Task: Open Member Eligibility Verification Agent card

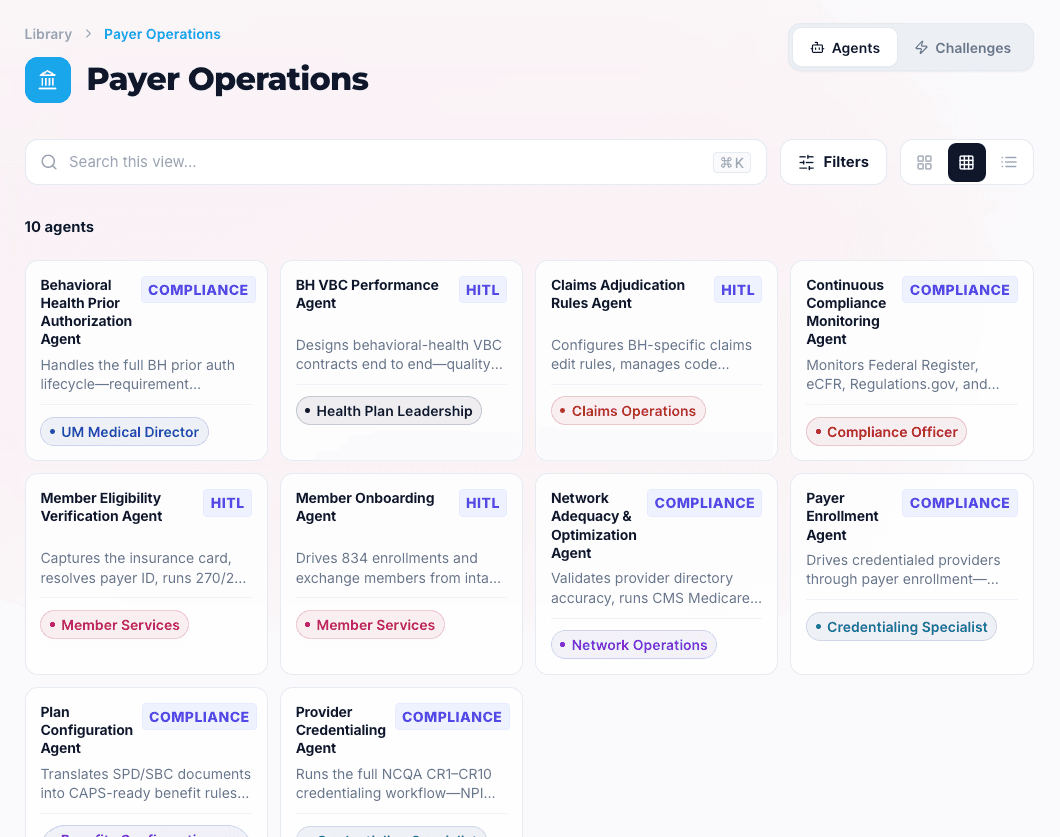Action: point(147,574)
